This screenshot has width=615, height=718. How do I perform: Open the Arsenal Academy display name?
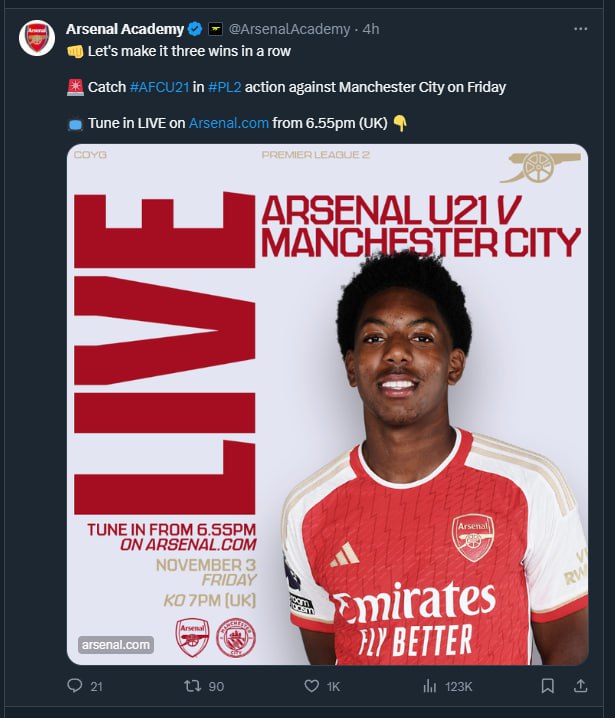point(125,29)
